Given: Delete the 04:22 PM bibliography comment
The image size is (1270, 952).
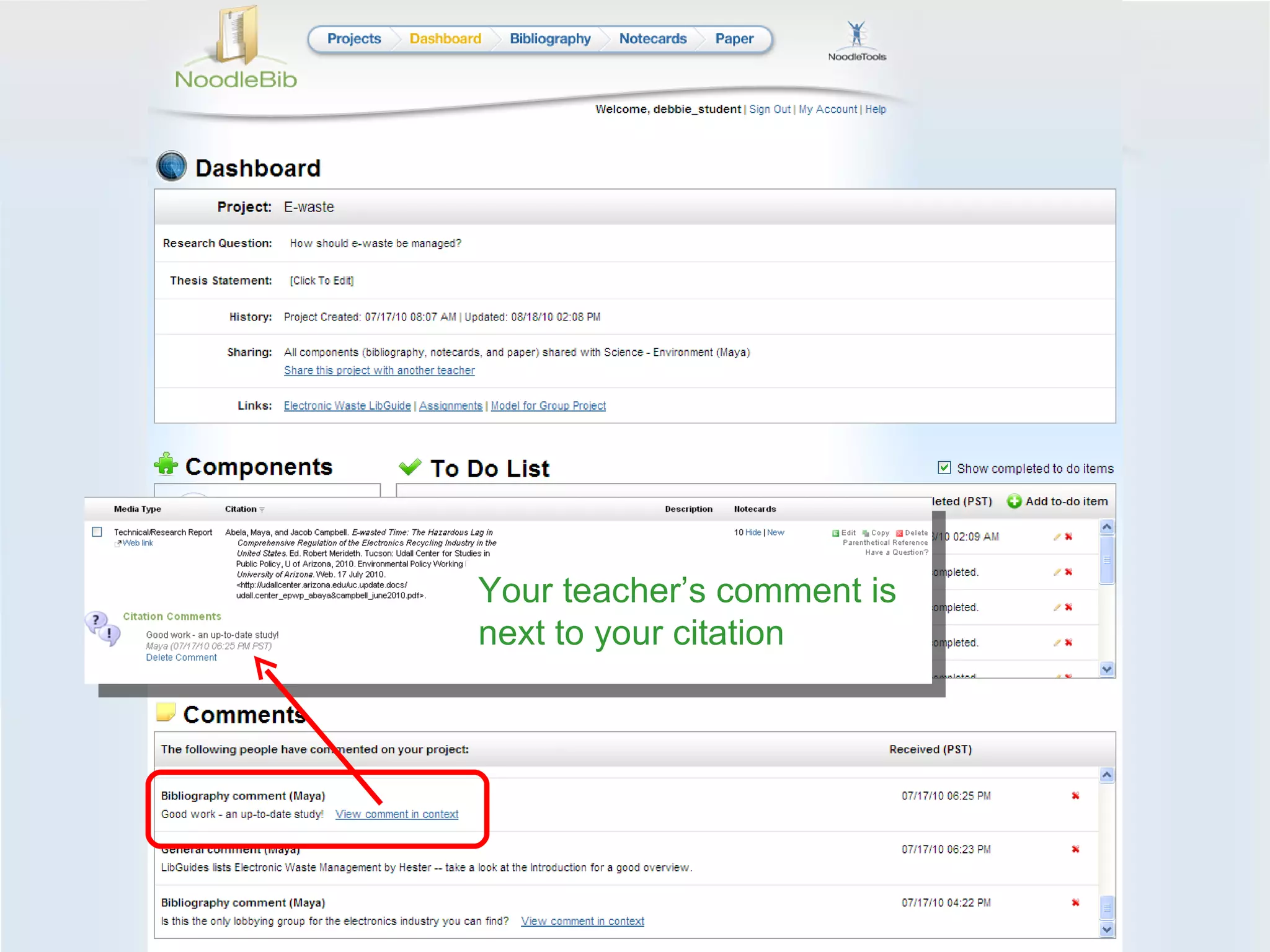Looking at the screenshot, I should click(x=1075, y=902).
